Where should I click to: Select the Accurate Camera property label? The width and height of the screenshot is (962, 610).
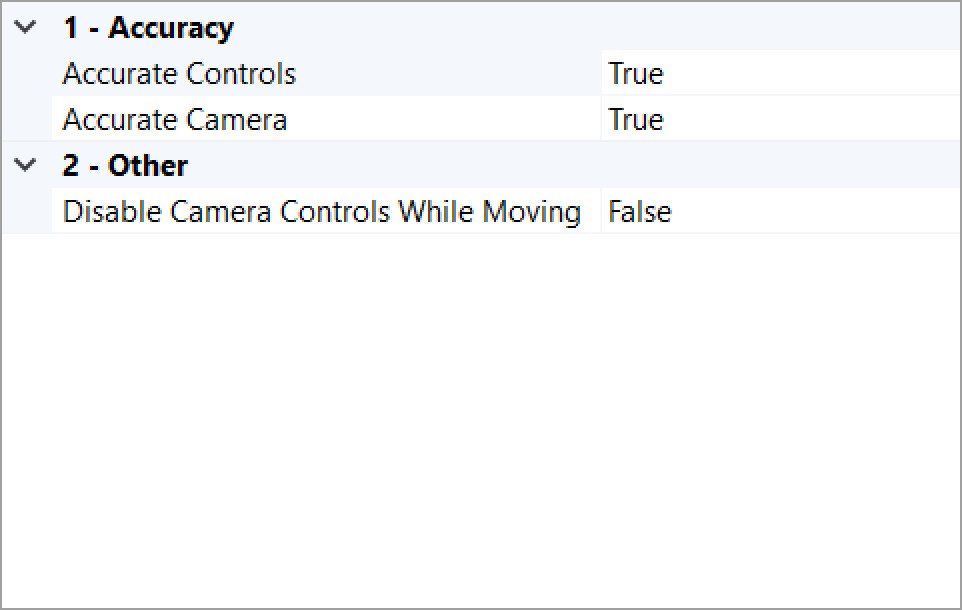(x=175, y=120)
